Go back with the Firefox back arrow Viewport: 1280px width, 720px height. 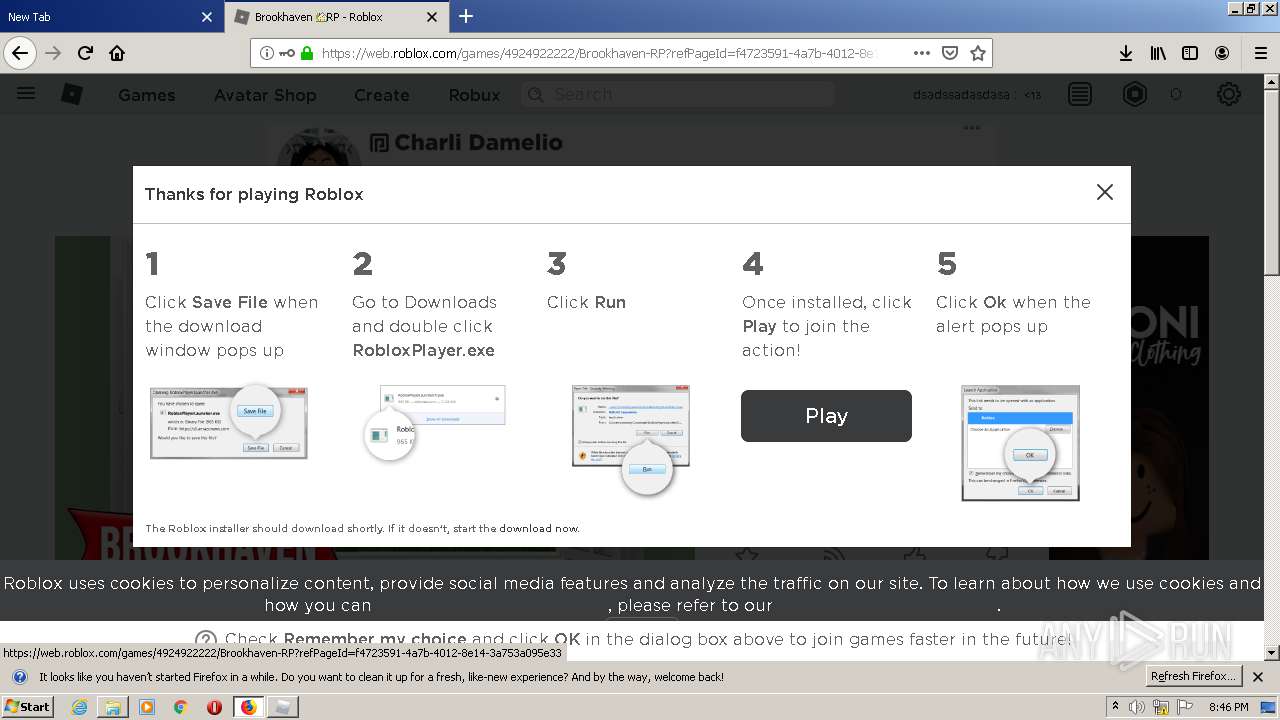tap(20, 53)
